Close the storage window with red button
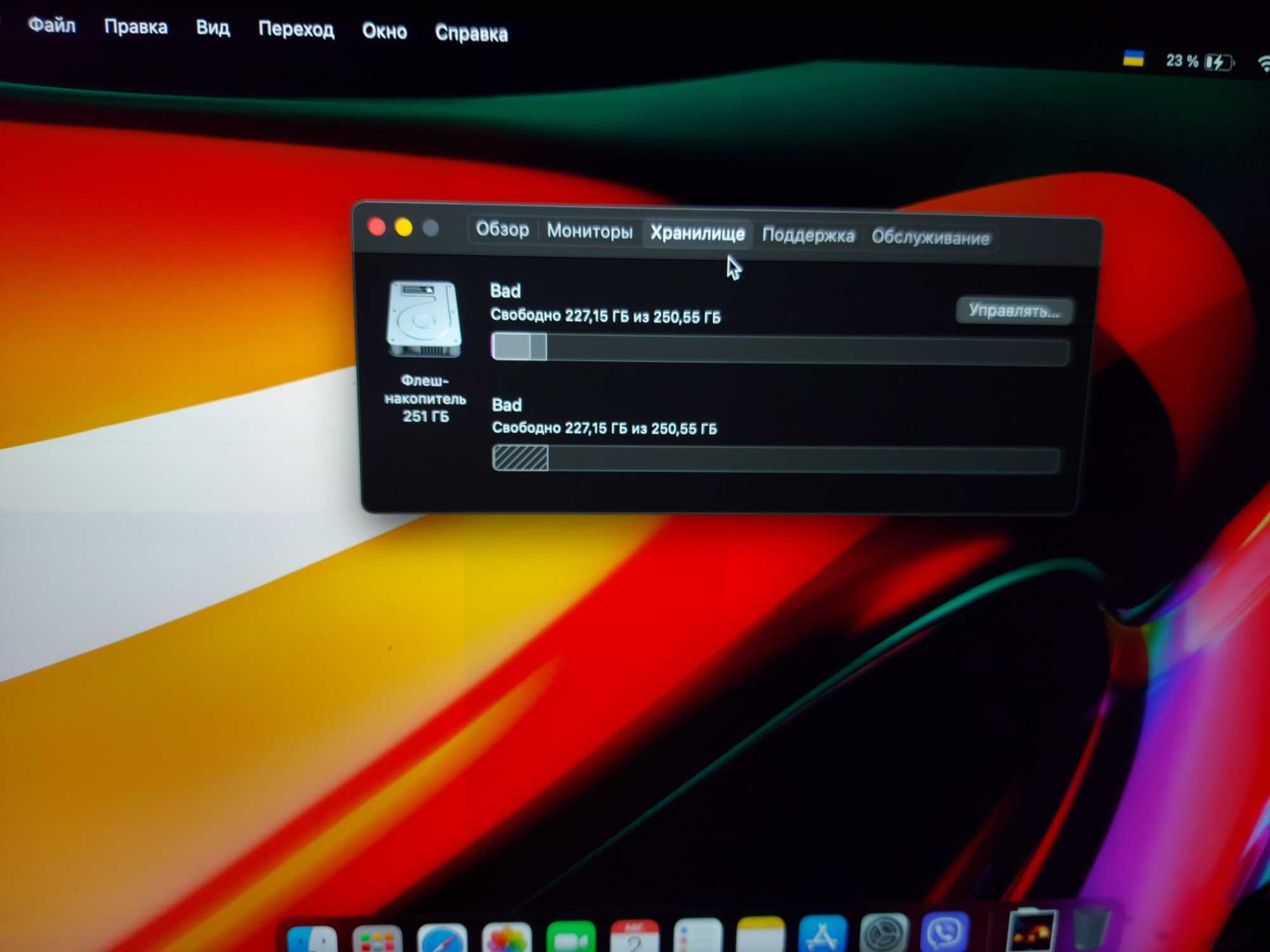Viewport: 1270px width, 952px height. [377, 227]
